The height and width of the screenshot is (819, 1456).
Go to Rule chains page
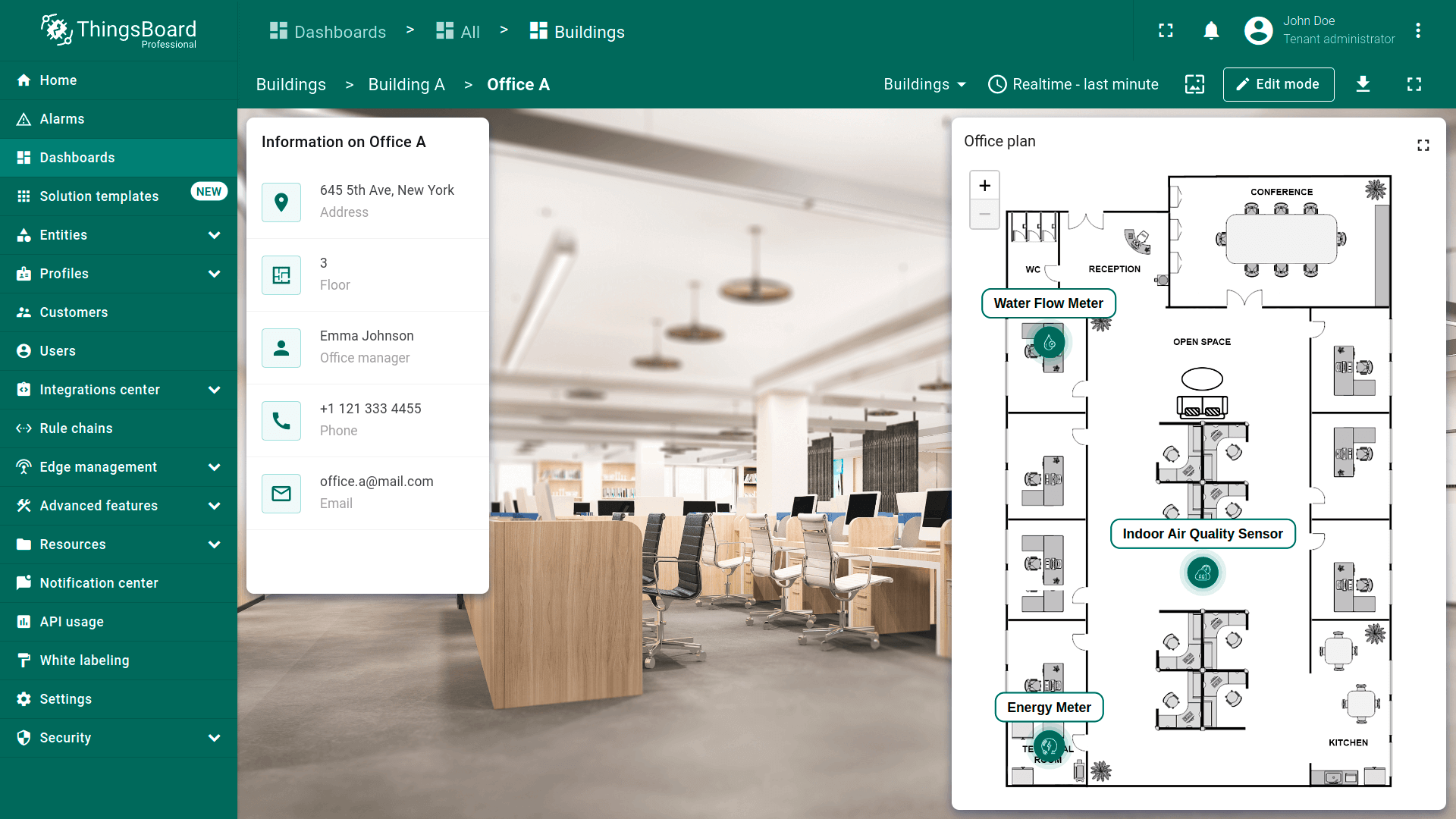point(76,428)
